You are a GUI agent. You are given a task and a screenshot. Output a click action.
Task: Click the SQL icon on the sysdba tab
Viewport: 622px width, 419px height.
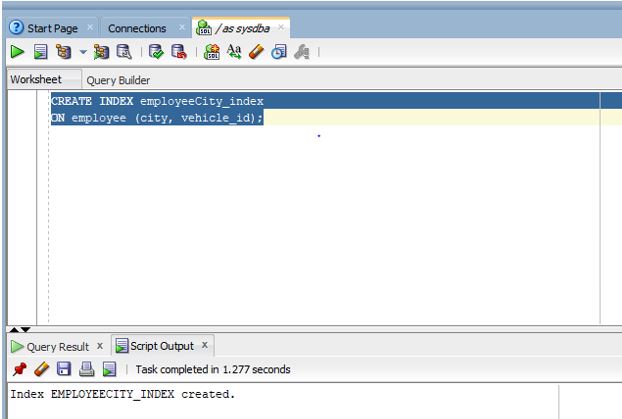[204, 28]
